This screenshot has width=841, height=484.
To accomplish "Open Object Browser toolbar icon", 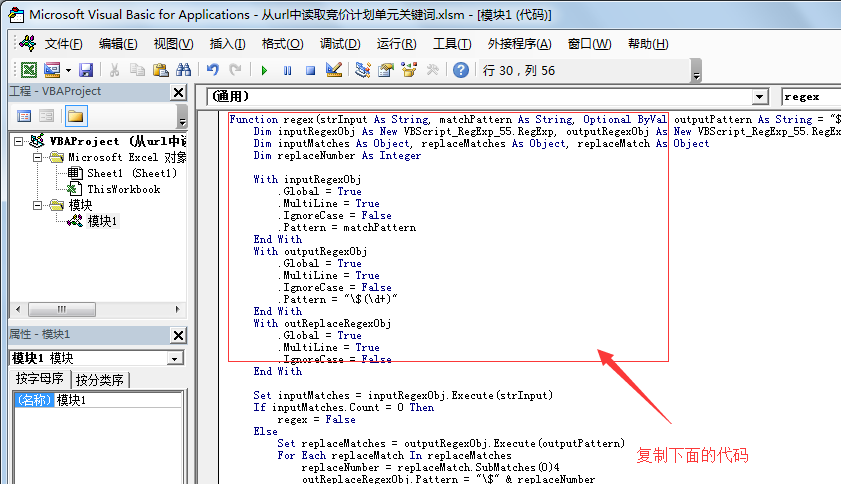I will click(x=409, y=70).
